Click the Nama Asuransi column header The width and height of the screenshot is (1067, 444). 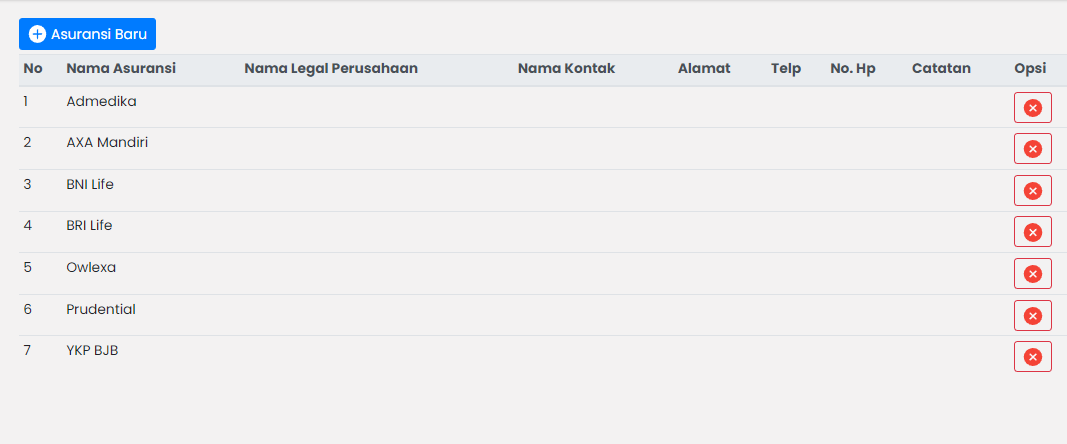121,69
